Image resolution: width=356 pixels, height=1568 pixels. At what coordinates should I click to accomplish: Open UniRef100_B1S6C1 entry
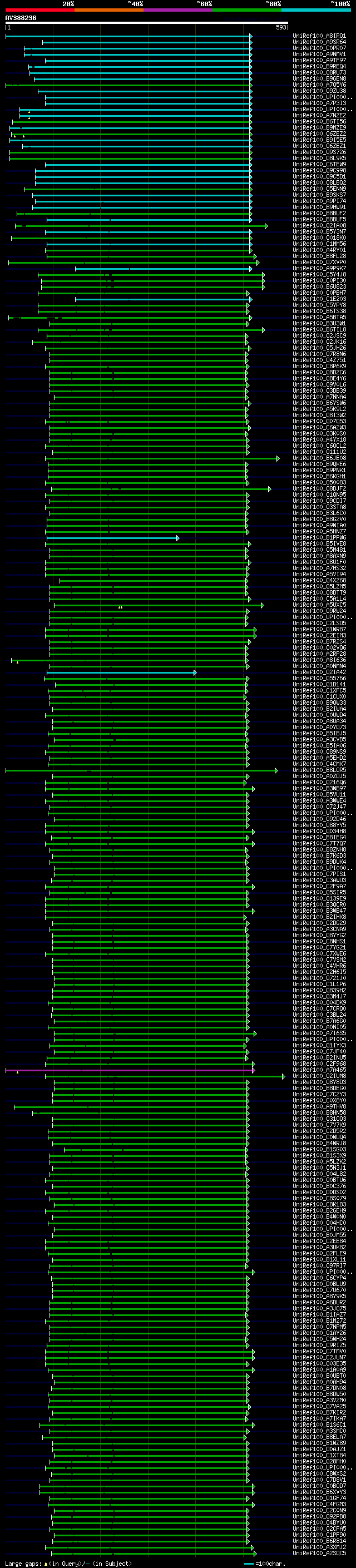coord(319,1424)
